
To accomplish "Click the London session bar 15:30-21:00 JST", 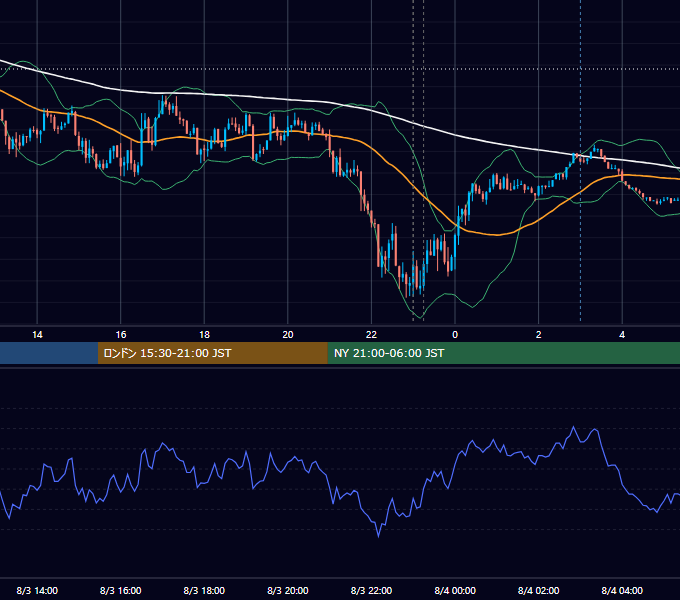I will point(212,353).
